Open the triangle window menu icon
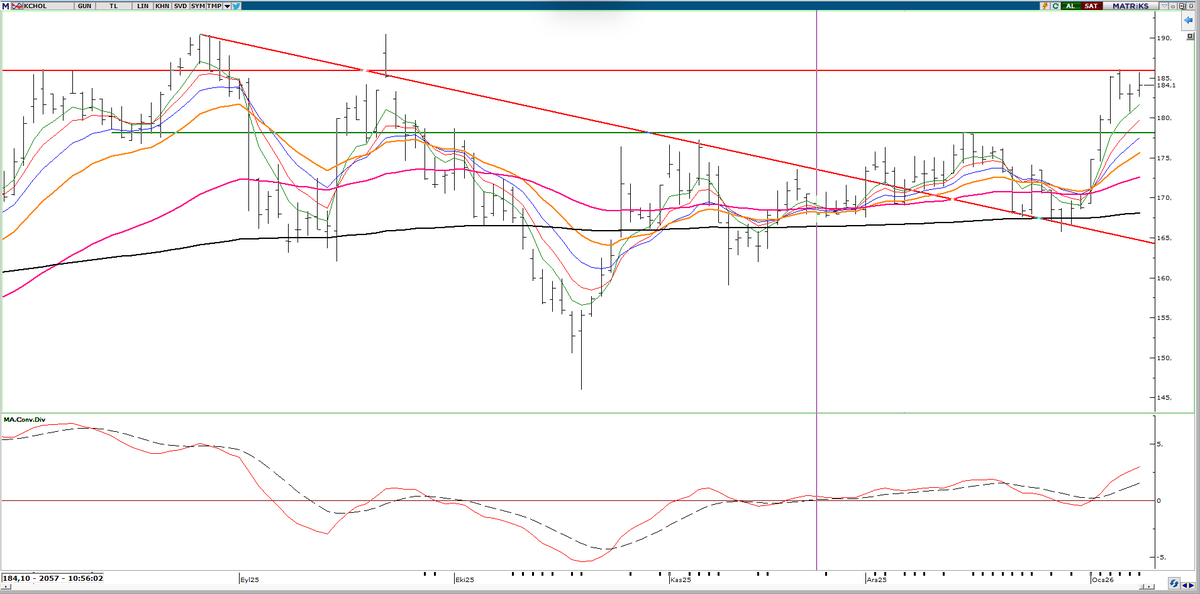 (x=1164, y=6)
